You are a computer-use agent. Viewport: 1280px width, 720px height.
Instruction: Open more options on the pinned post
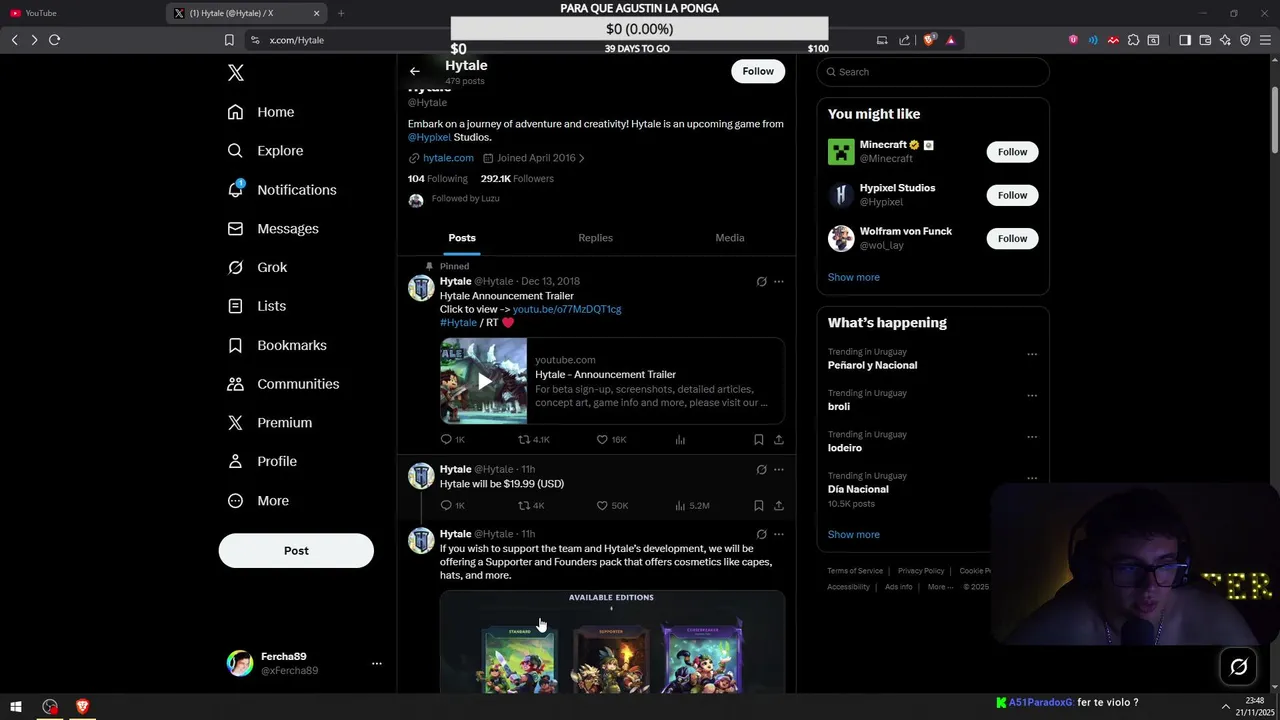point(779,282)
